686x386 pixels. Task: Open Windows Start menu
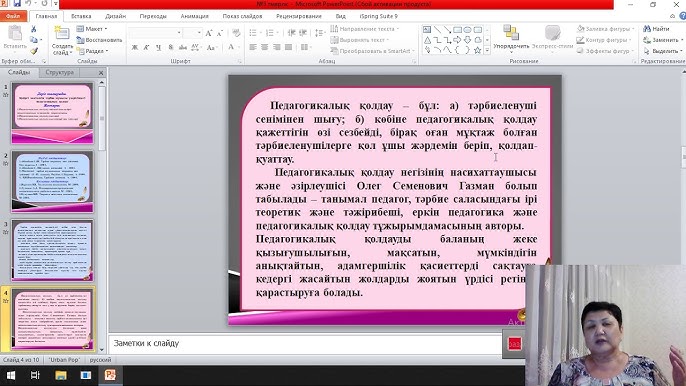(10, 375)
